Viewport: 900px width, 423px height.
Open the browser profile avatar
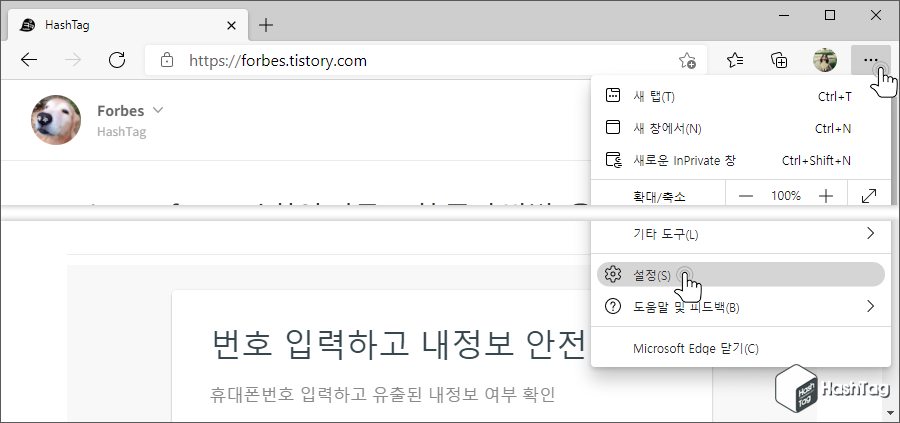pos(825,60)
